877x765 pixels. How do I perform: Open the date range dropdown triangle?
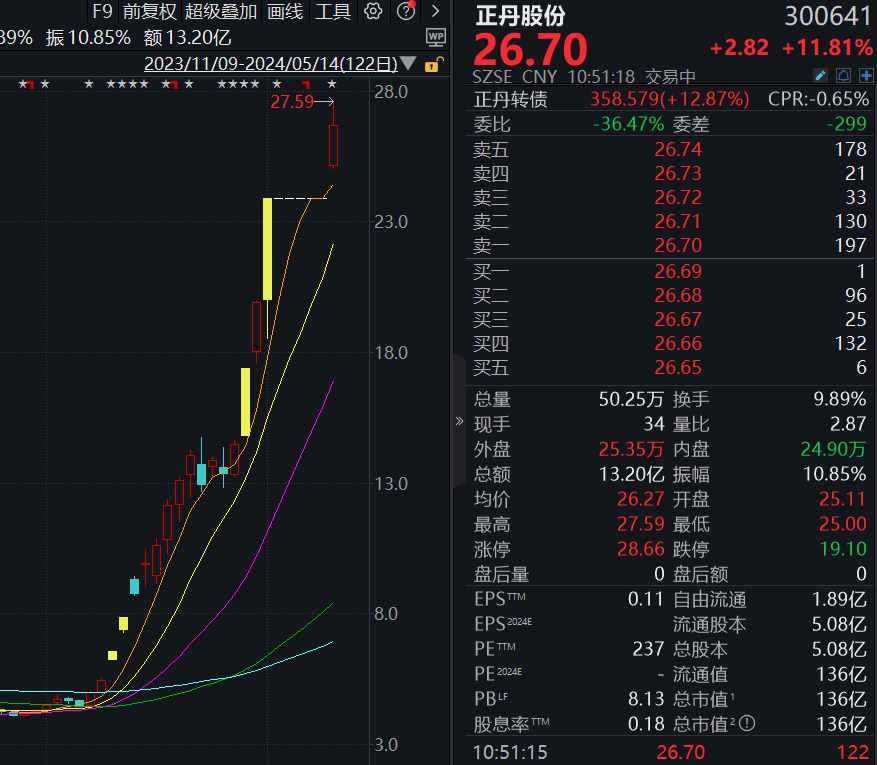[408, 63]
